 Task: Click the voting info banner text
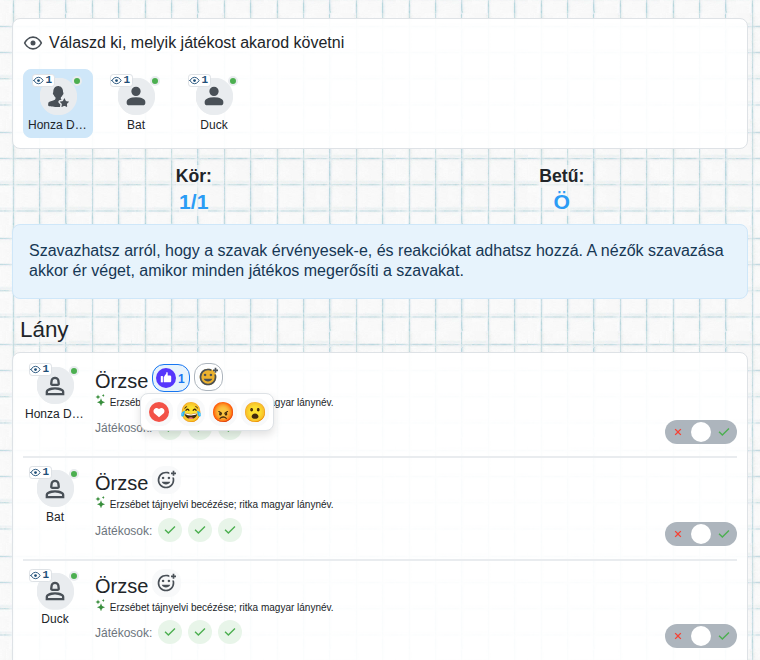click(376, 261)
